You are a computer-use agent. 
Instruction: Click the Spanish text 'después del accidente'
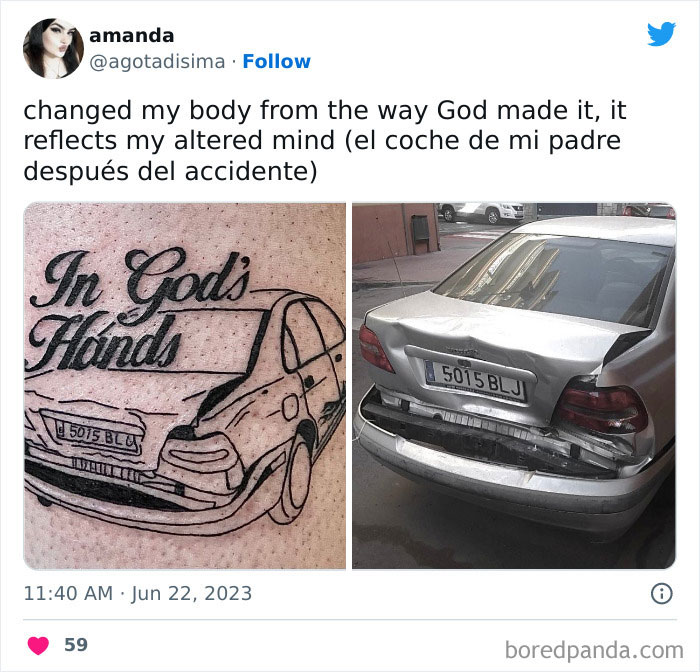[170, 171]
